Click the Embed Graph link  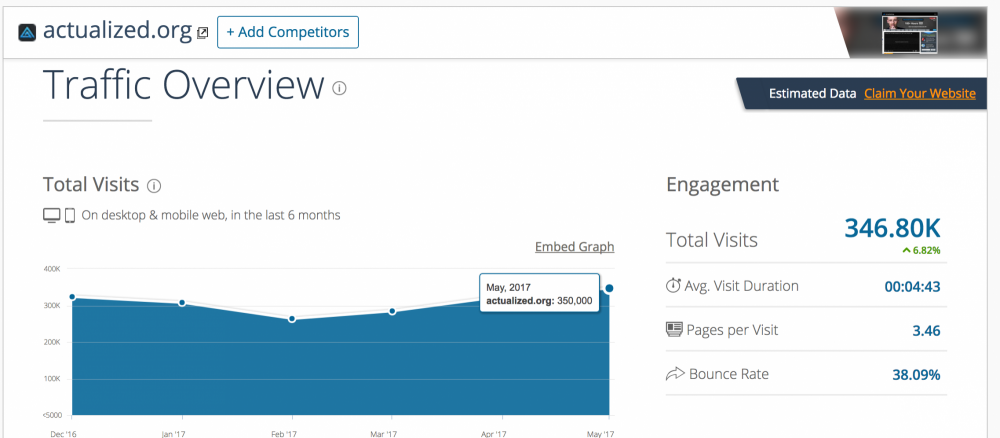(575, 247)
